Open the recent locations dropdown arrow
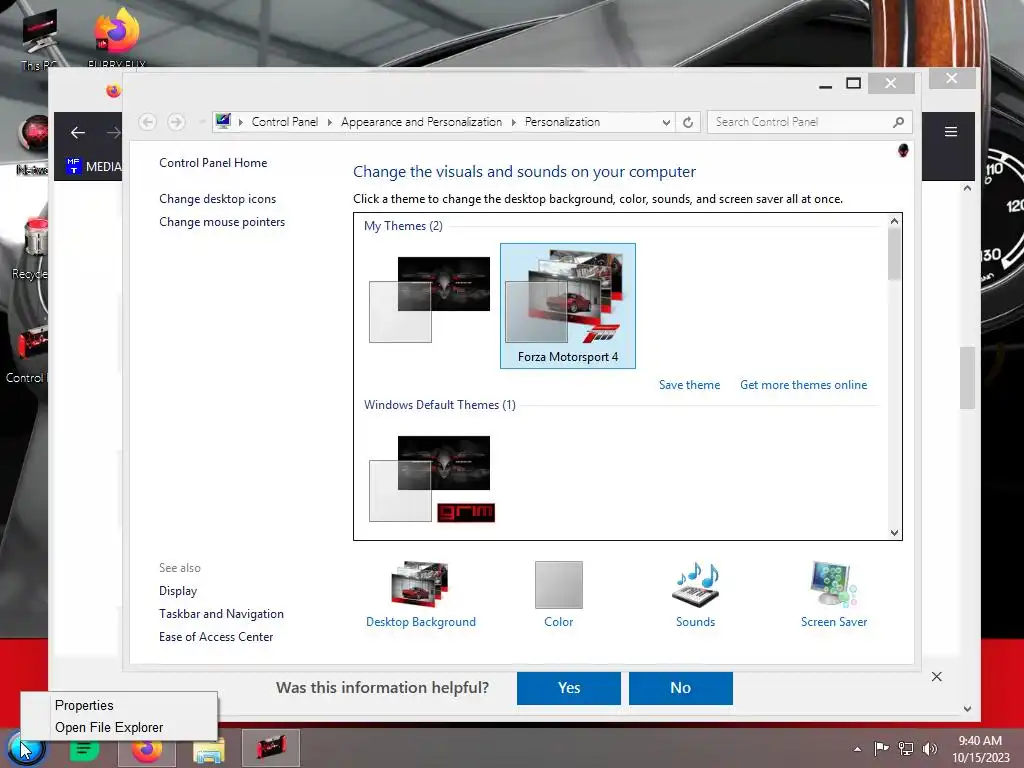 (202, 122)
